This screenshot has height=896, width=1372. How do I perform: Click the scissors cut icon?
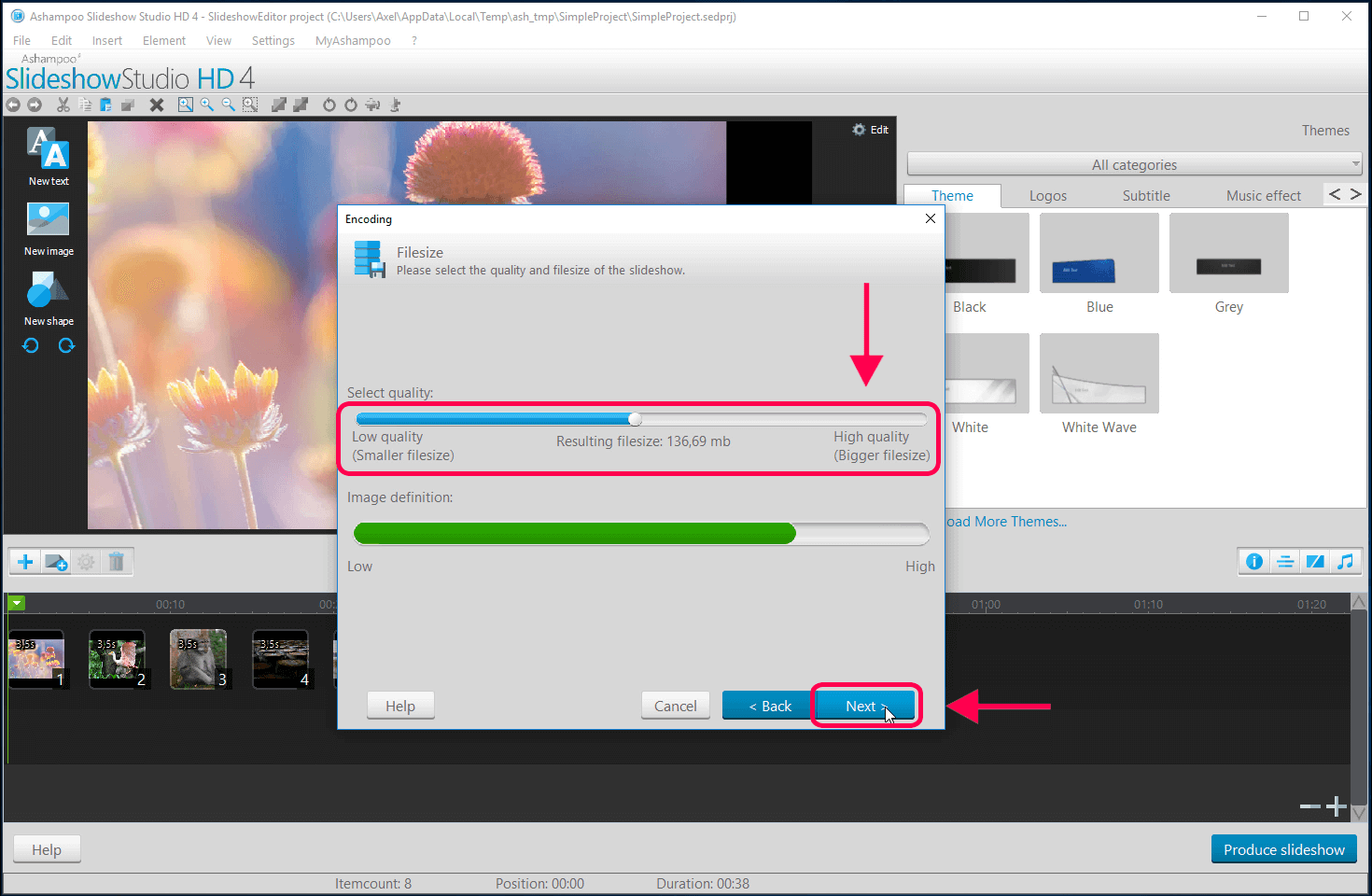click(63, 105)
